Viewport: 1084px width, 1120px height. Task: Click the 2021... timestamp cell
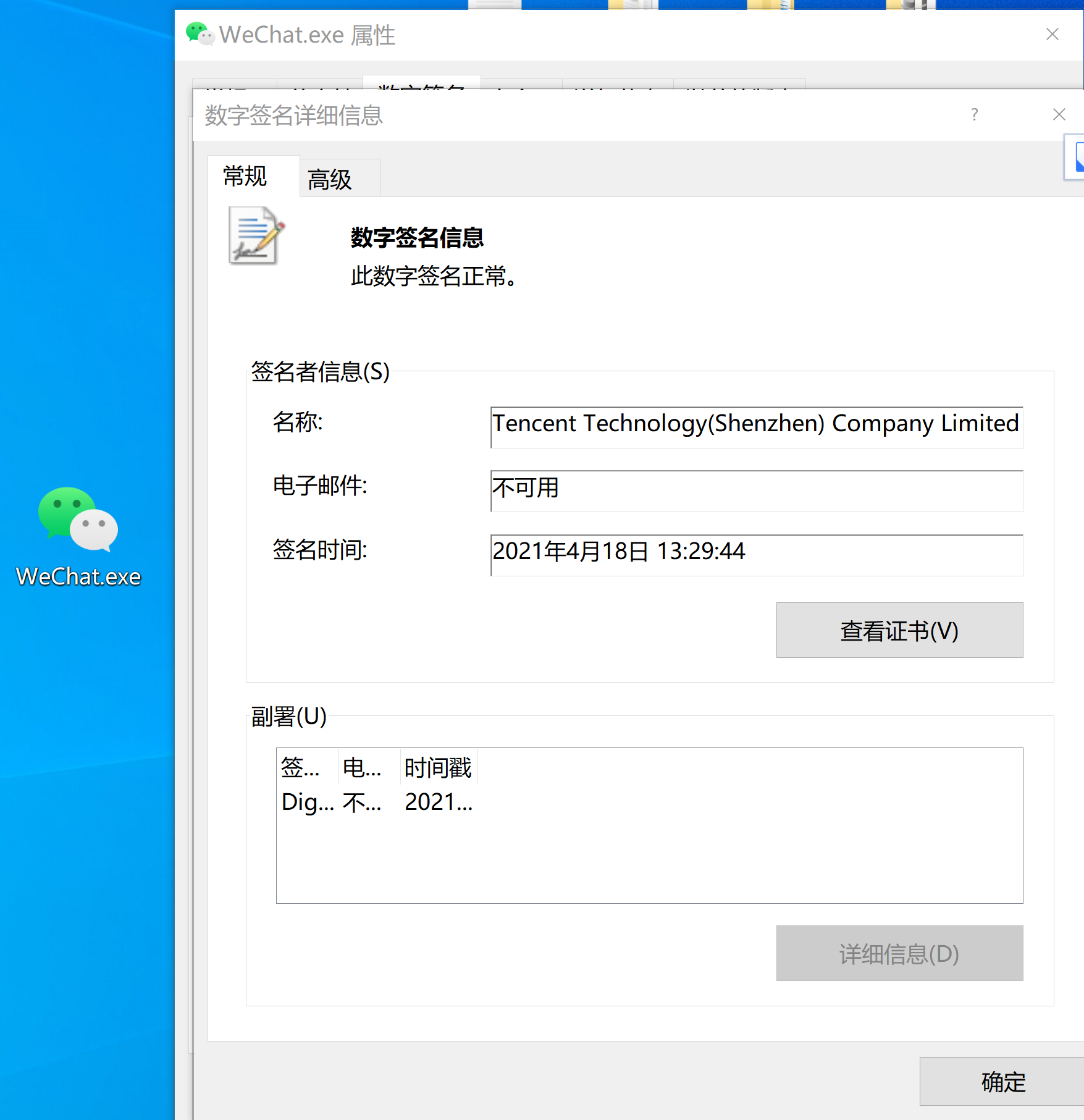point(439,802)
